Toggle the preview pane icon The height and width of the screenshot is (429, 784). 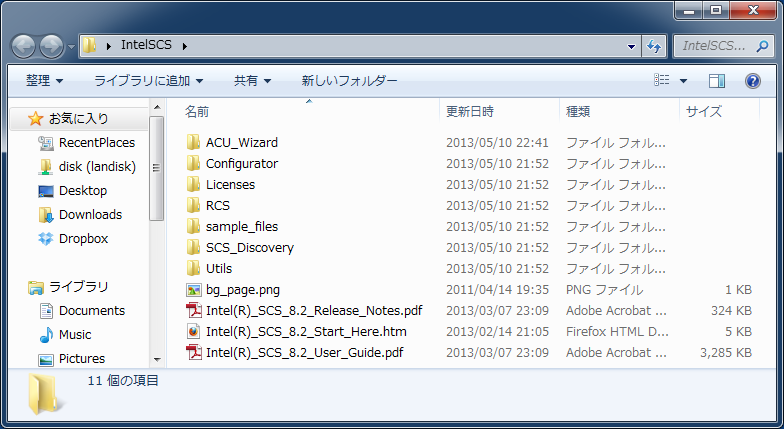716,80
